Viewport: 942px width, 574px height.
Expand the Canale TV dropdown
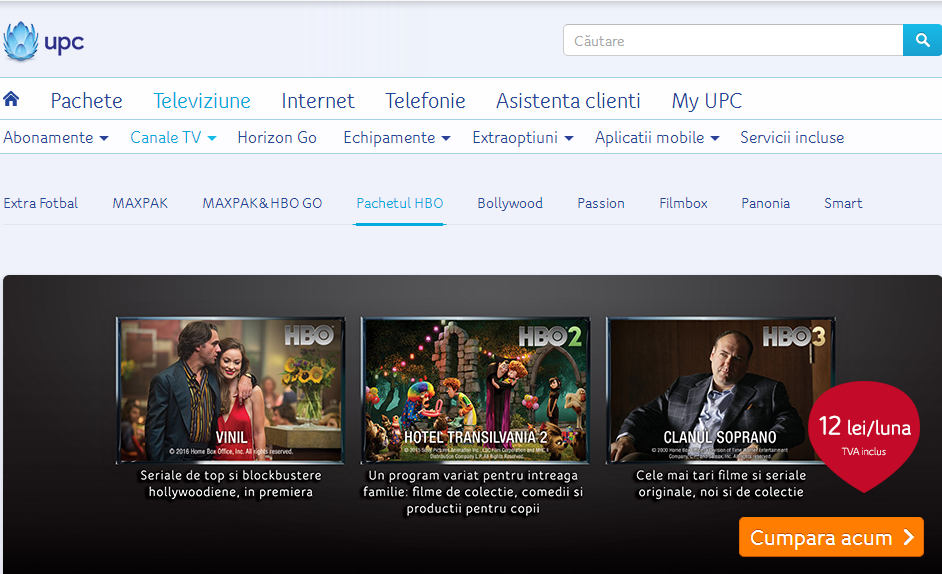coord(173,138)
